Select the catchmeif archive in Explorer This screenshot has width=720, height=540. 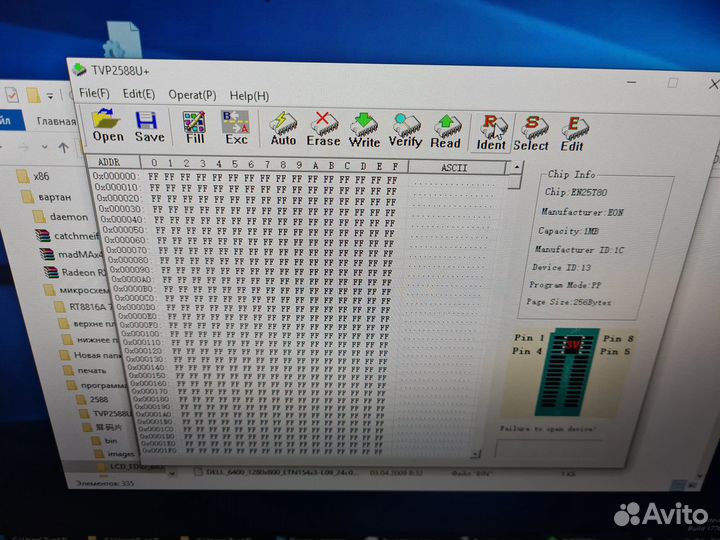(x=68, y=236)
